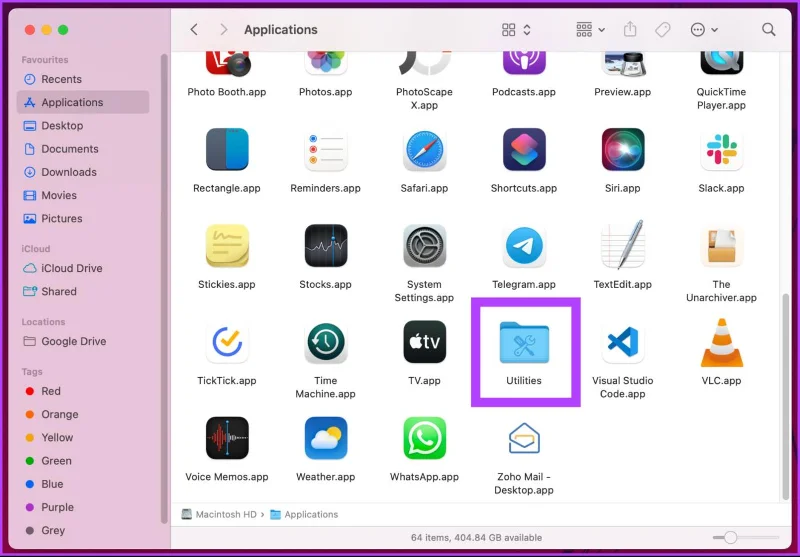Select the Preview.app icon
This screenshot has width=800, height=557.
[x=622, y=63]
